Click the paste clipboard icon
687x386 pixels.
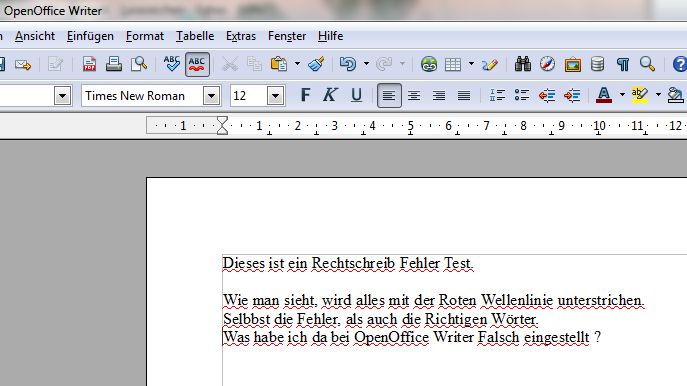click(x=279, y=64)
